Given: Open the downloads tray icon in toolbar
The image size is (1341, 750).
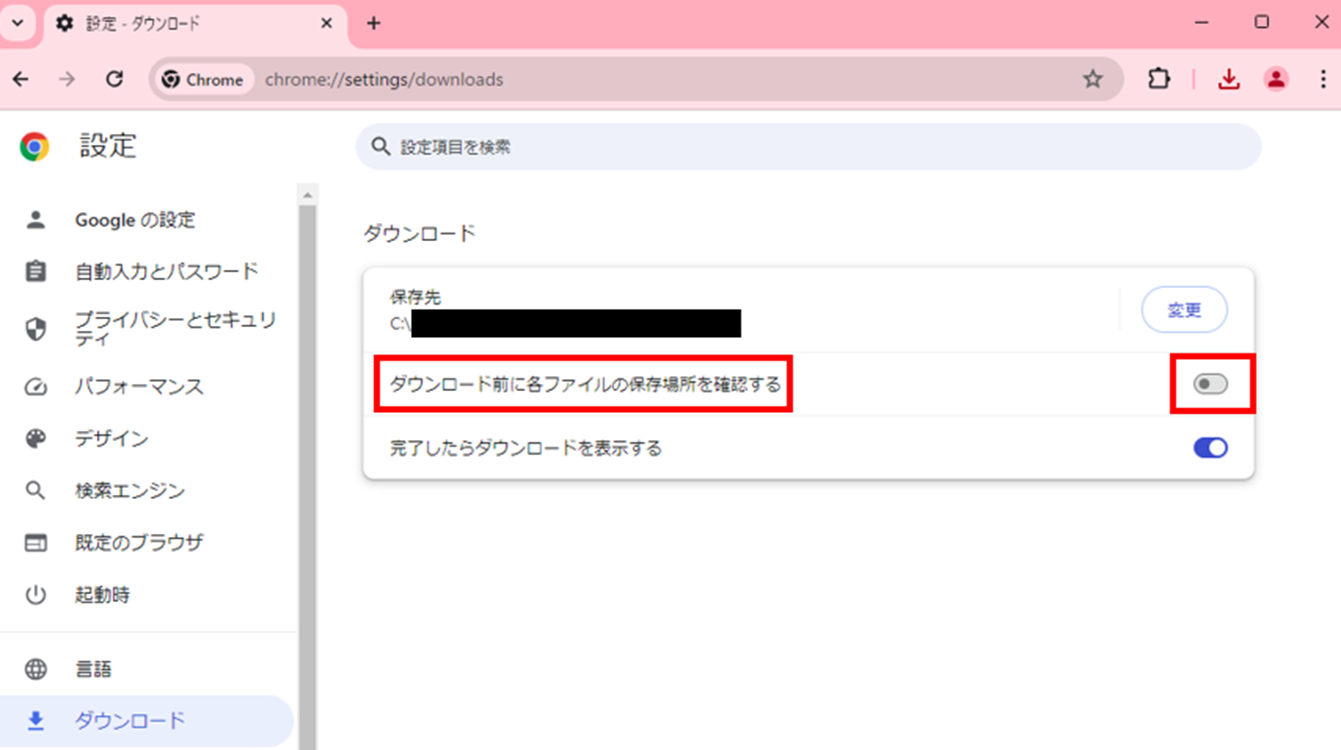Looking at the screenshot, I should [x=1229, y=79].
